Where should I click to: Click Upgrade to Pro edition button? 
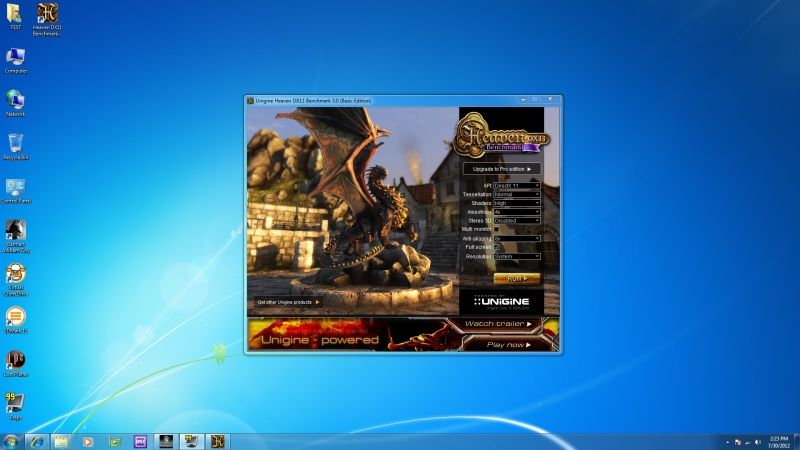click(x=502, y=169)
